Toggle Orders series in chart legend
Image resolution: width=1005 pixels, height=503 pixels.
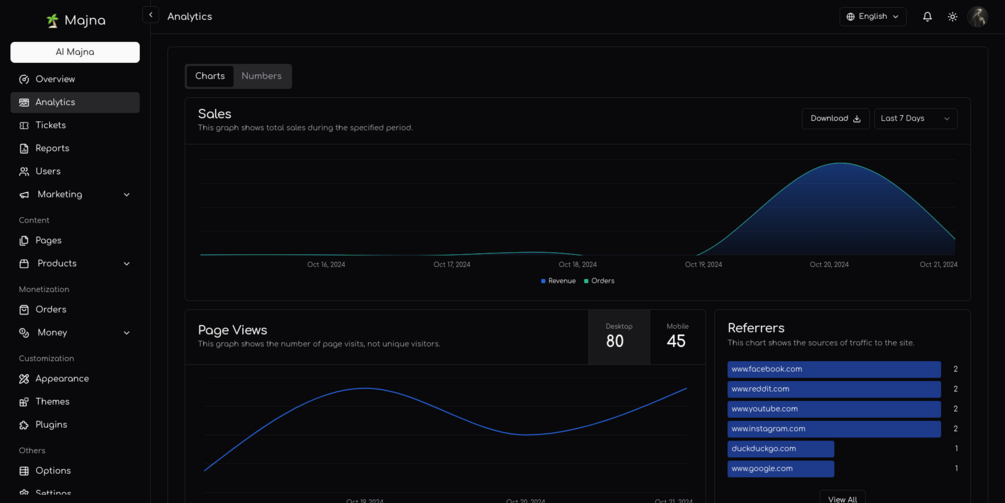click(599, 281)
